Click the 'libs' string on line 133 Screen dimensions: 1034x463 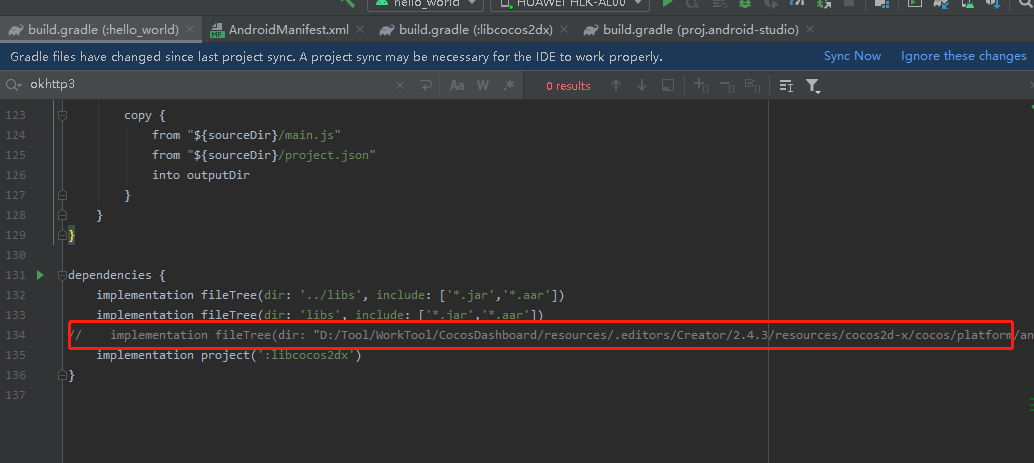[x=319, y=315]
